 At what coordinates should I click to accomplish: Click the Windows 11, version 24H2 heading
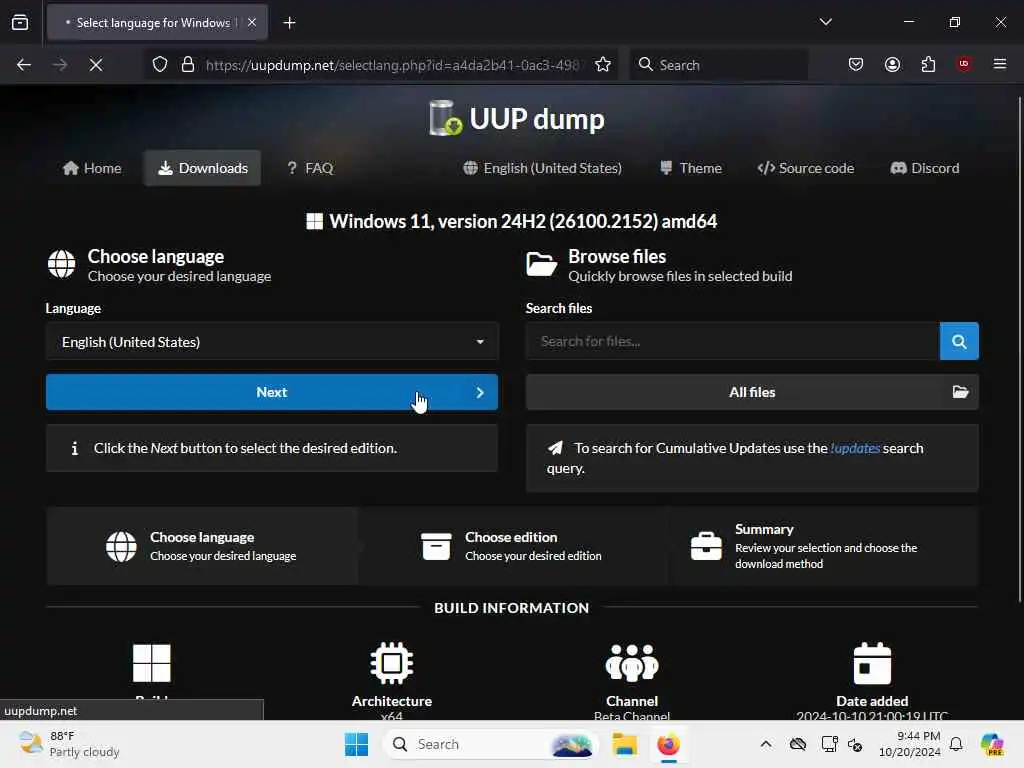click(x=512, y=221)
